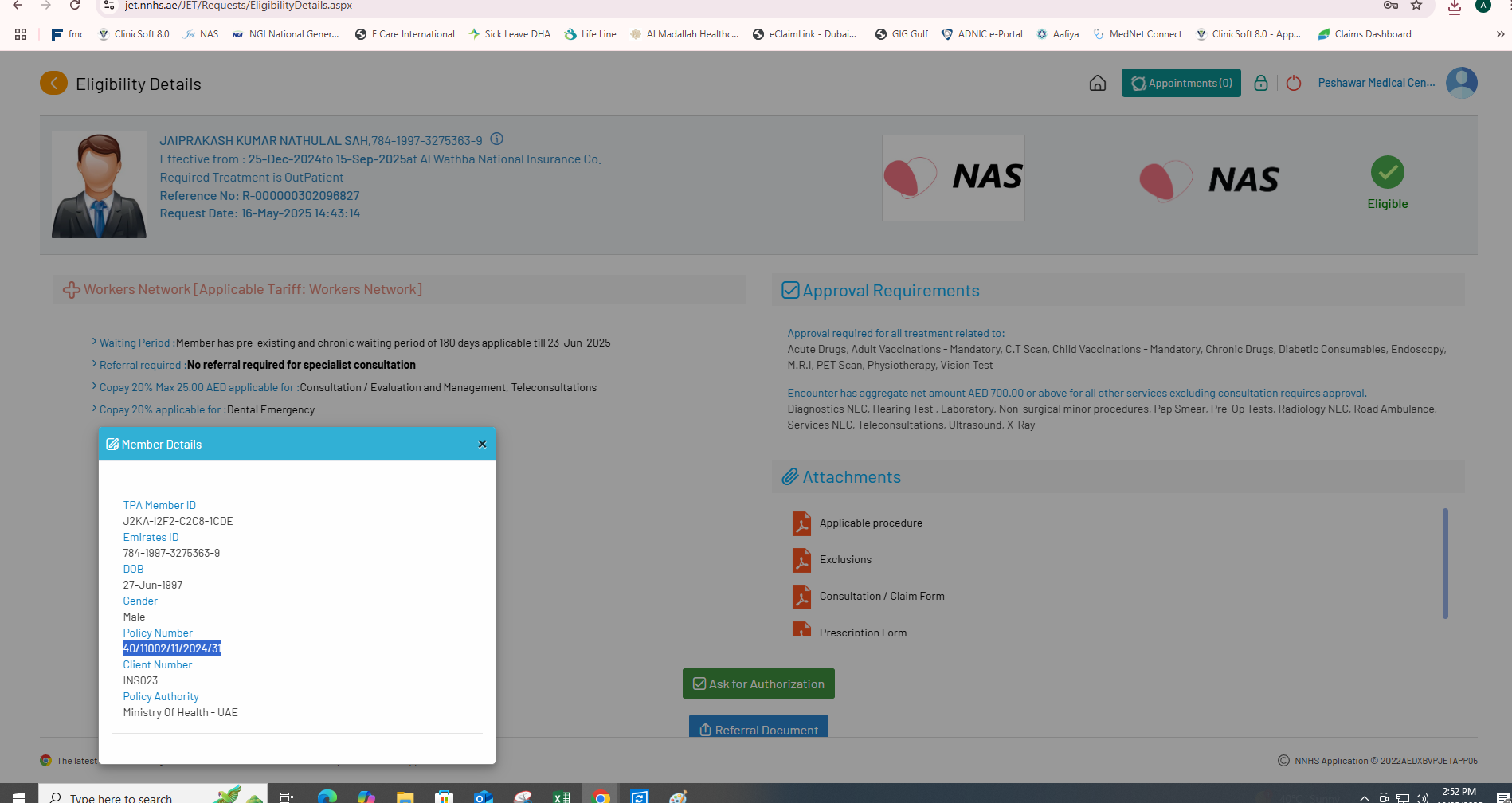Open Excel from the taskbar
The image size is (1512, 803).
562,796
